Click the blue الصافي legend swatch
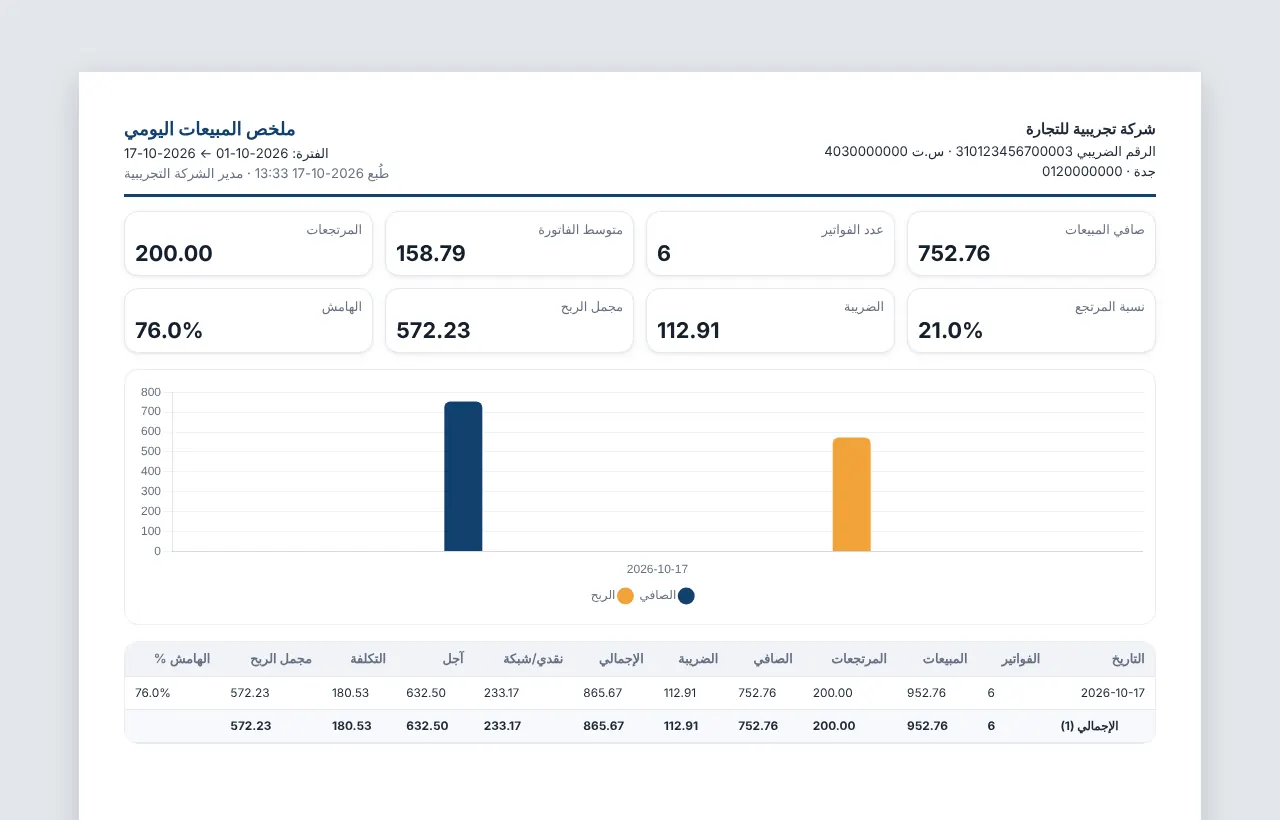The height and width of the screenshot is (820, 1280). pos(686,596)
